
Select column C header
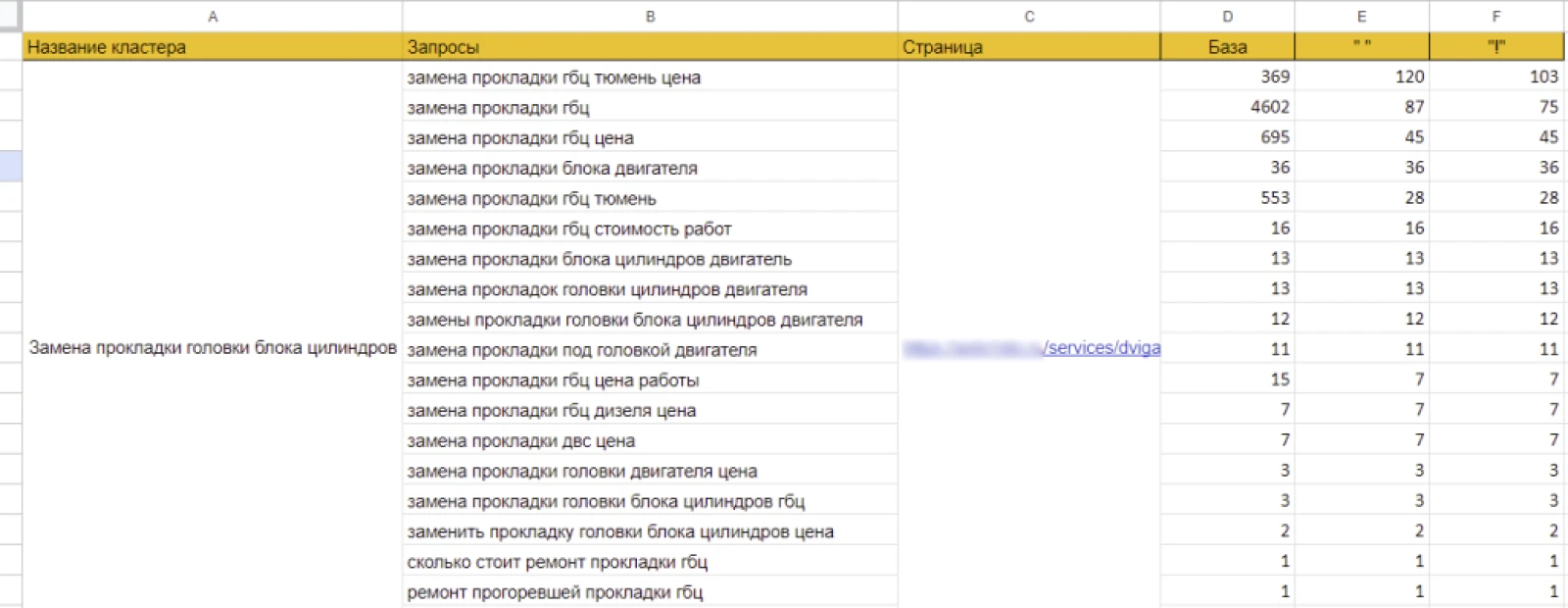click(1029, 16)
